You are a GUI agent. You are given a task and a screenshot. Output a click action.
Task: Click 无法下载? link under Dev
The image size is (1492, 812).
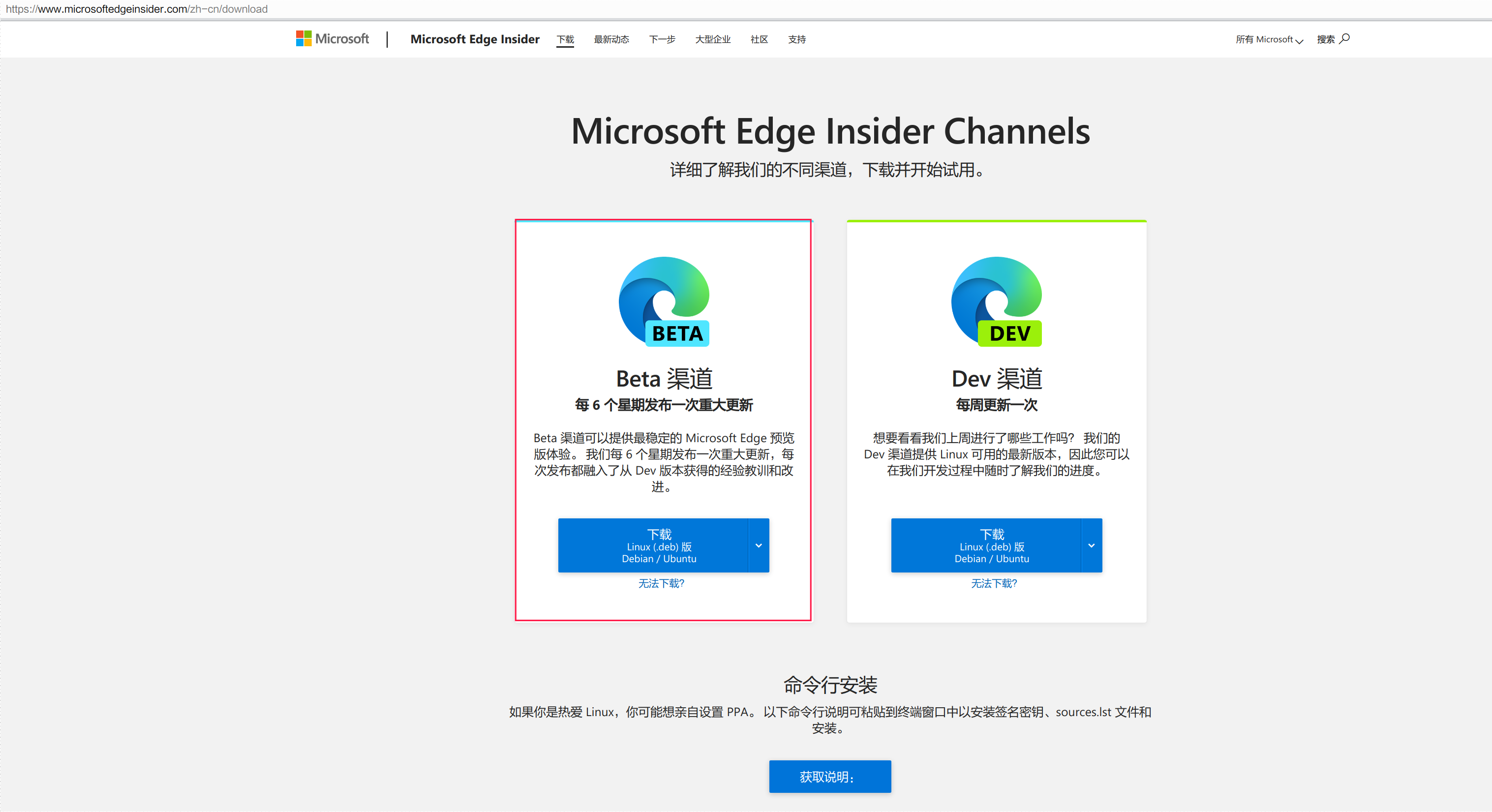(993, 583)
